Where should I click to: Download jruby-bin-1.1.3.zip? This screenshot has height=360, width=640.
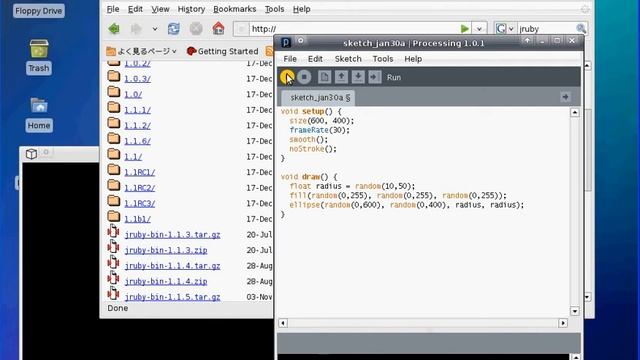click(x=166, y=250)
